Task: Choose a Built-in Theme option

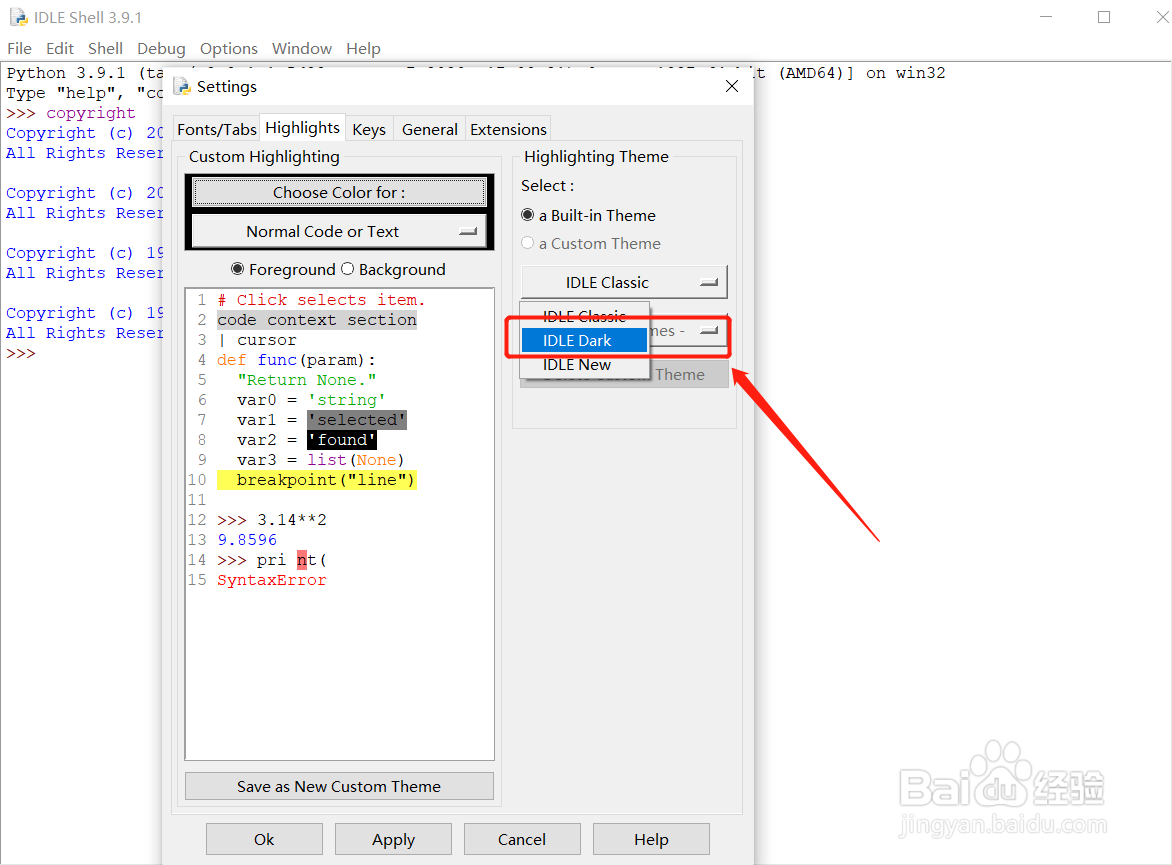Action: click(528, 215)
